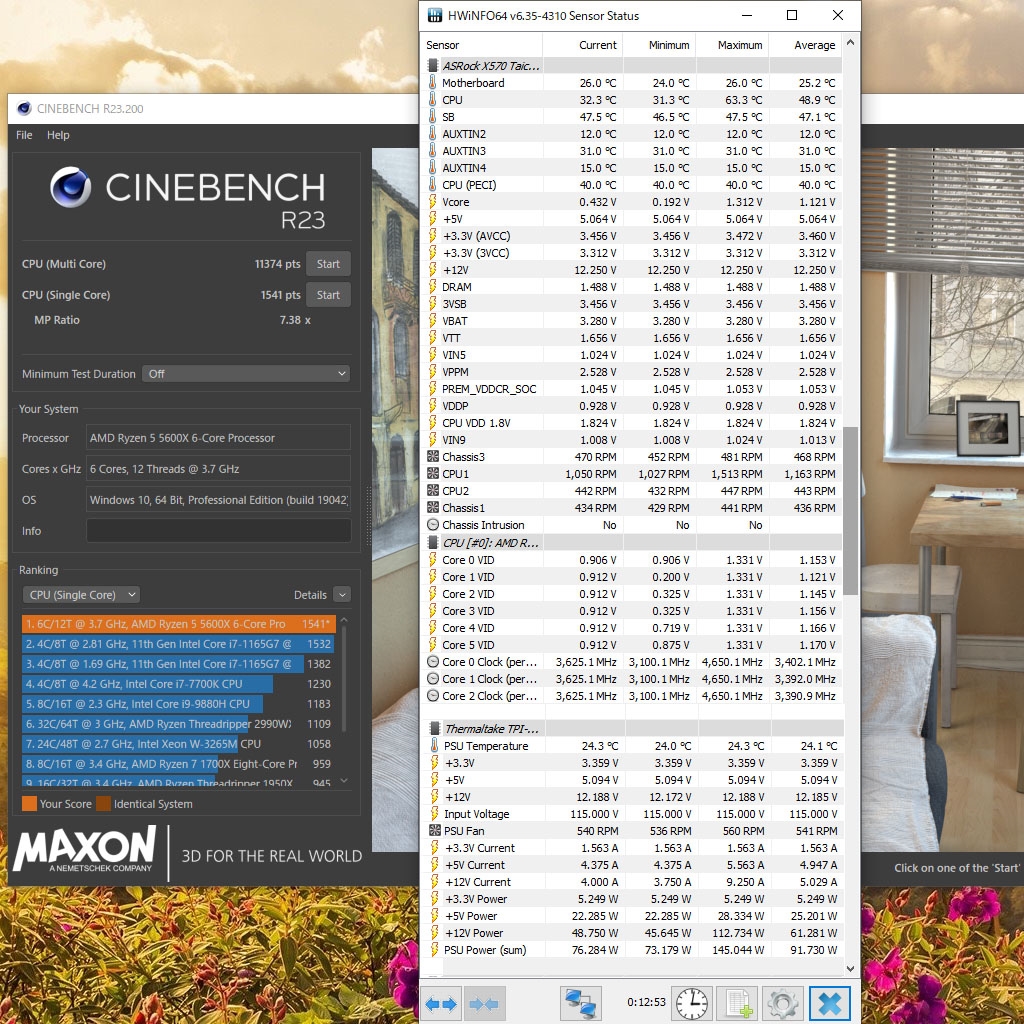Click the clock icon to reset timers
The width and height of the screenshot is (1024, 1024).
691,1003
